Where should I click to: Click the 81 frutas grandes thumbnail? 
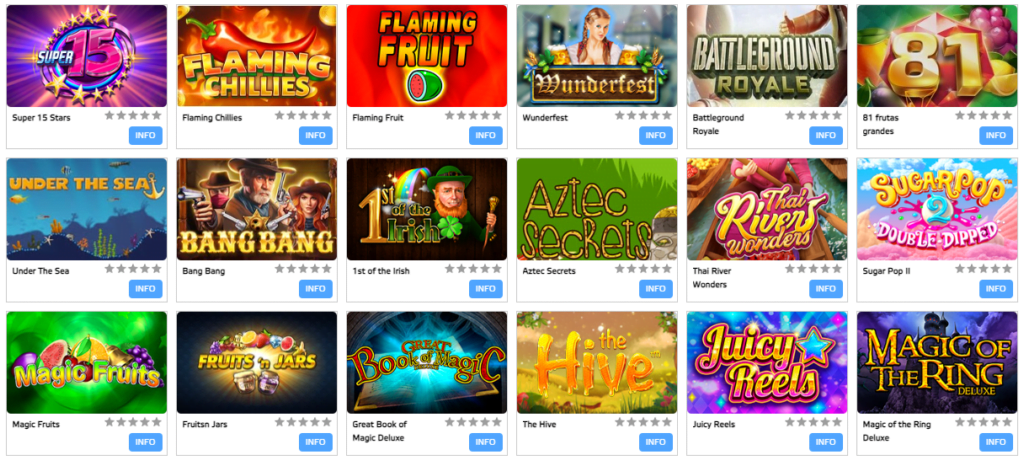[x=936, y=56]
